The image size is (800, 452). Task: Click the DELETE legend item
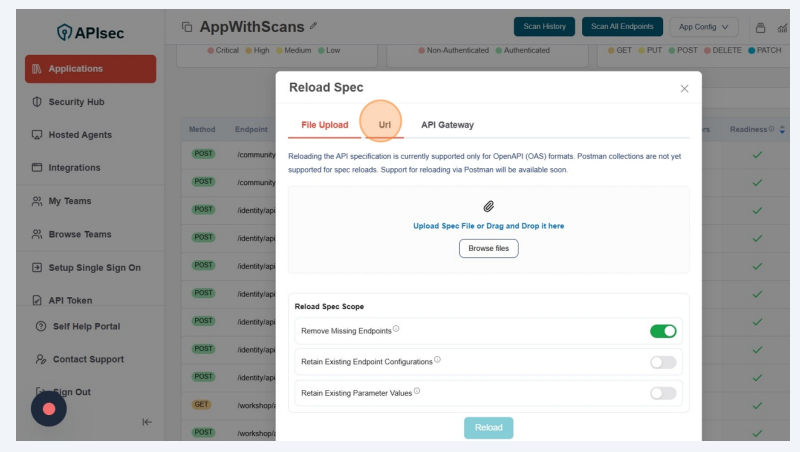point(722,51)
